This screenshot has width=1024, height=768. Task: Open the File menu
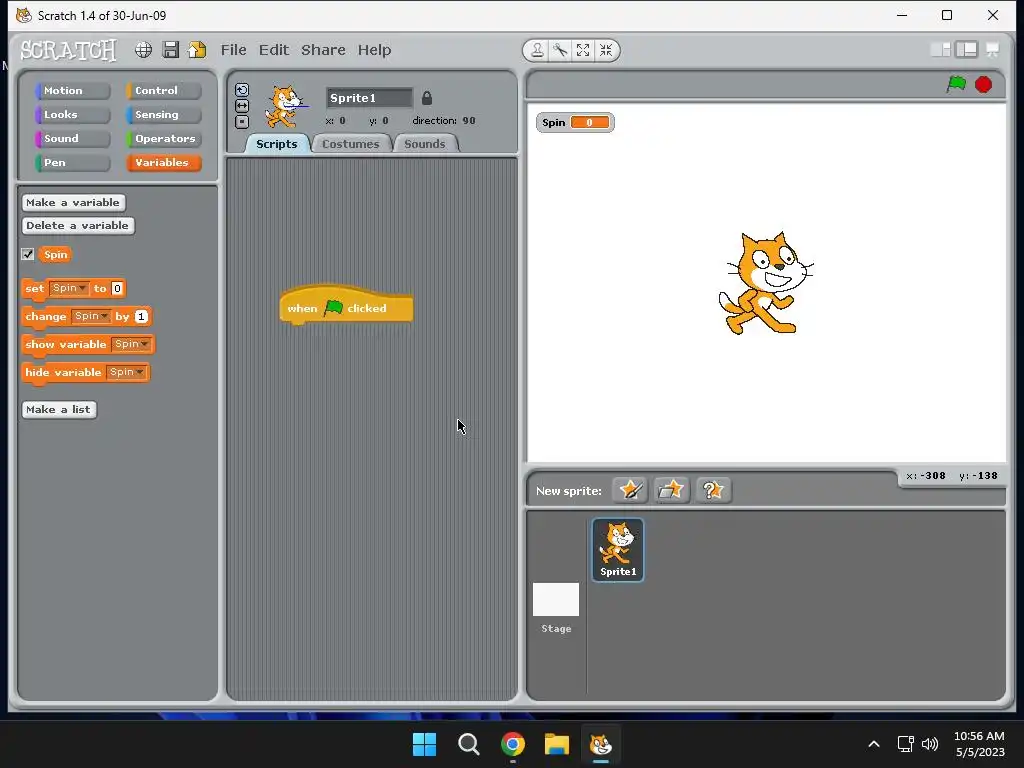point(233,50)
